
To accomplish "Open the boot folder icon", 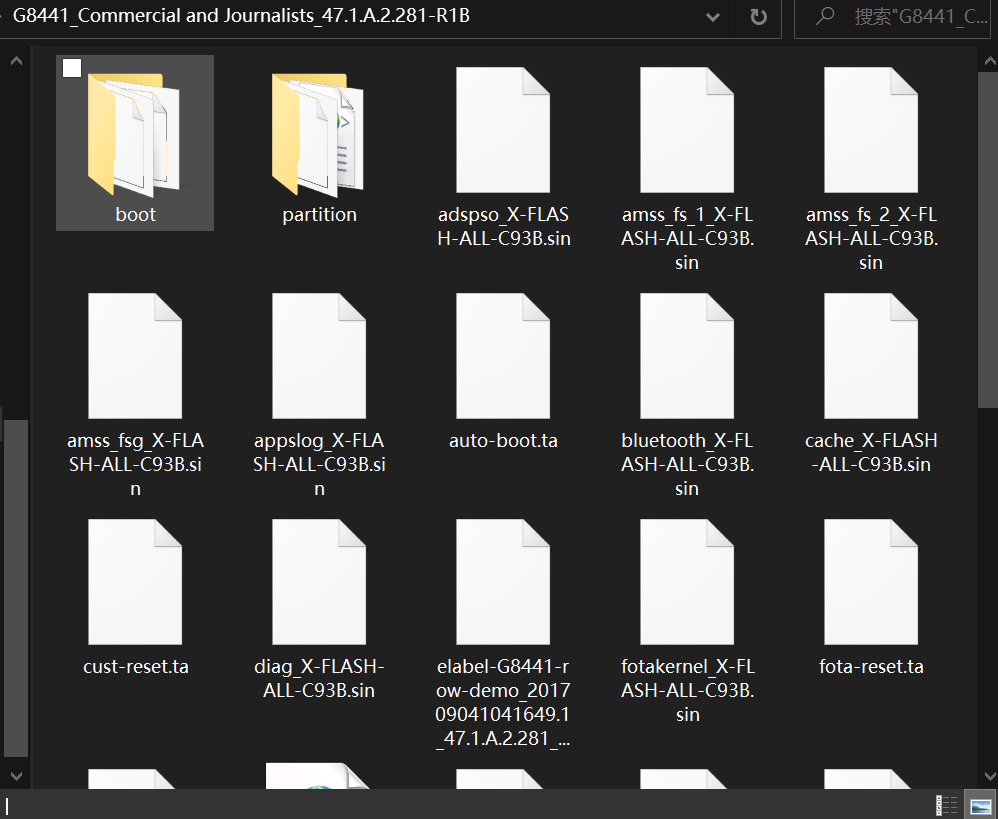I will coord(134,135).
